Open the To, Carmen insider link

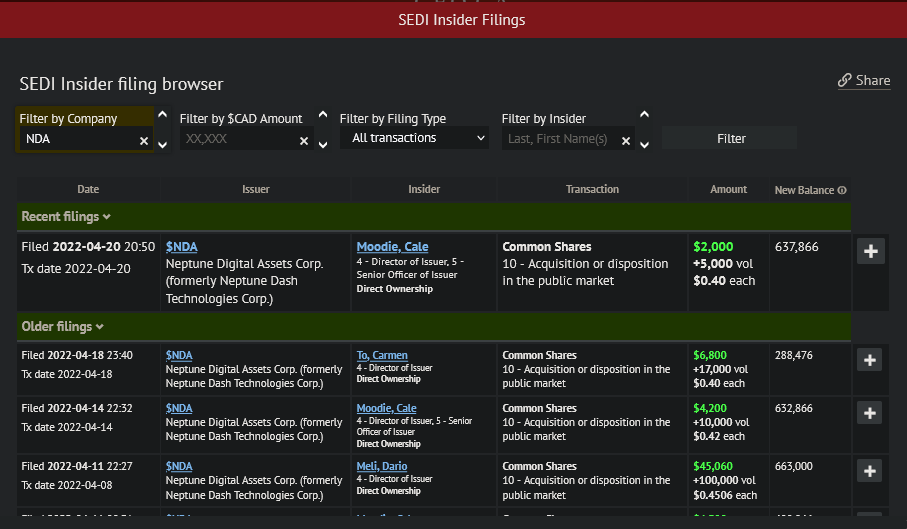pos(382,355)
